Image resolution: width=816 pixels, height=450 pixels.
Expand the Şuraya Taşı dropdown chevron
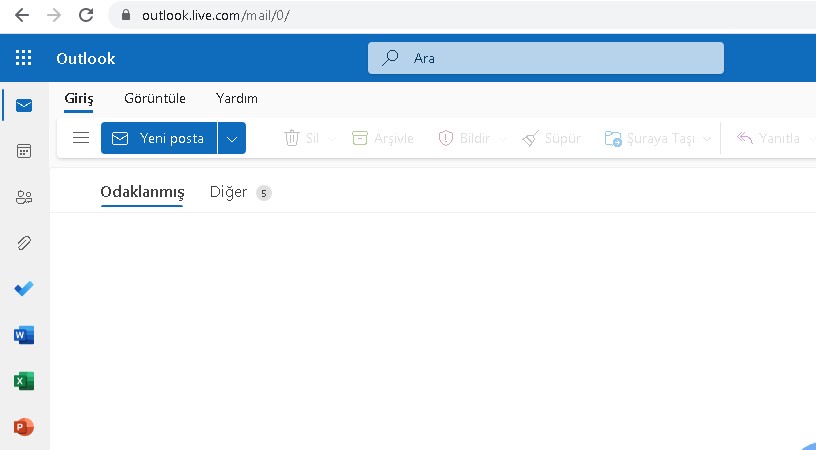coord(708,139)
